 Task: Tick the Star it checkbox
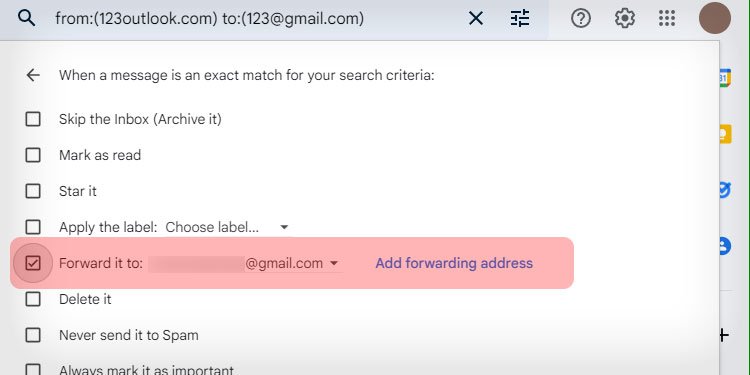33,191
